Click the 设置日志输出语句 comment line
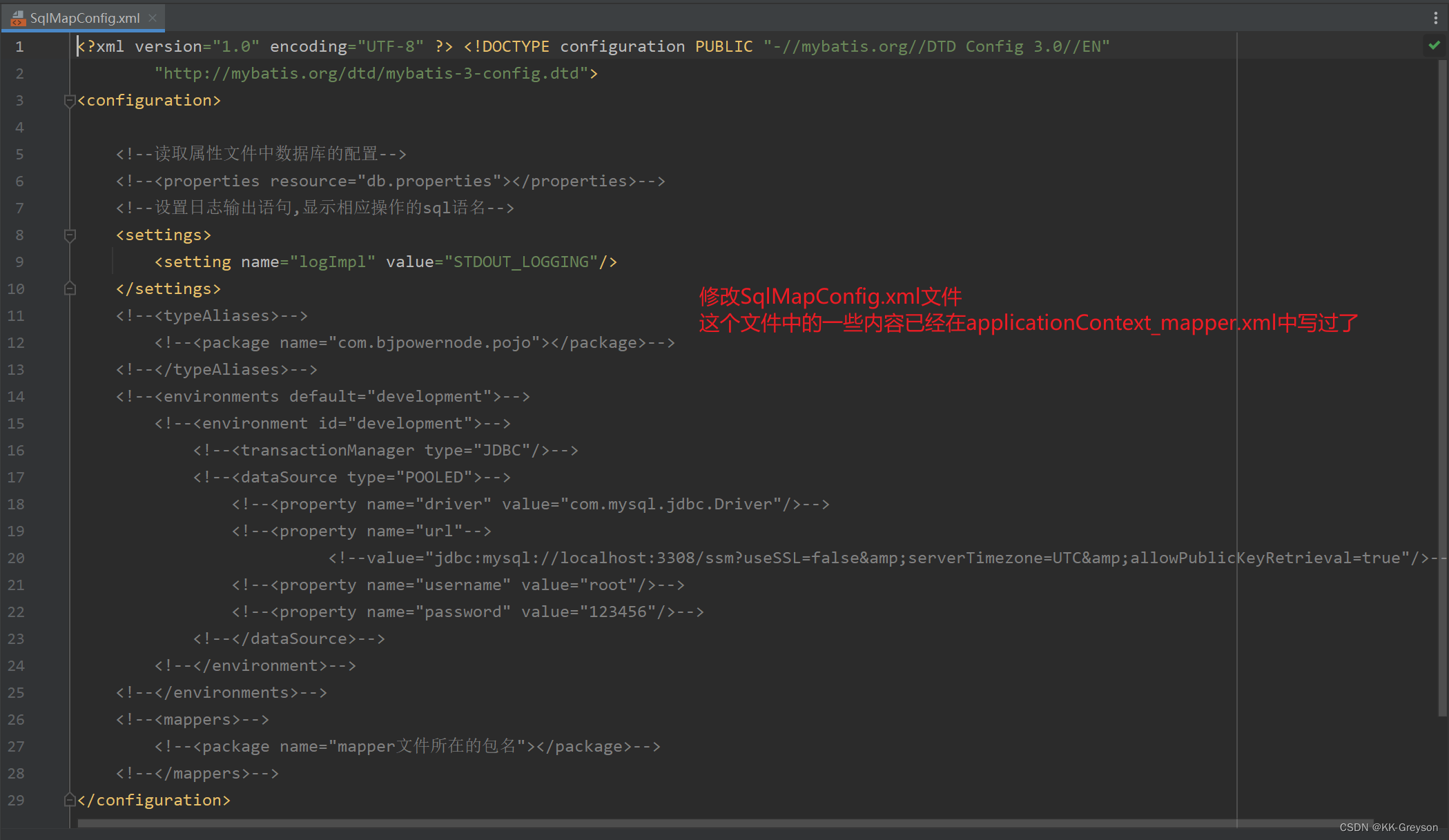 coord(315,208)
